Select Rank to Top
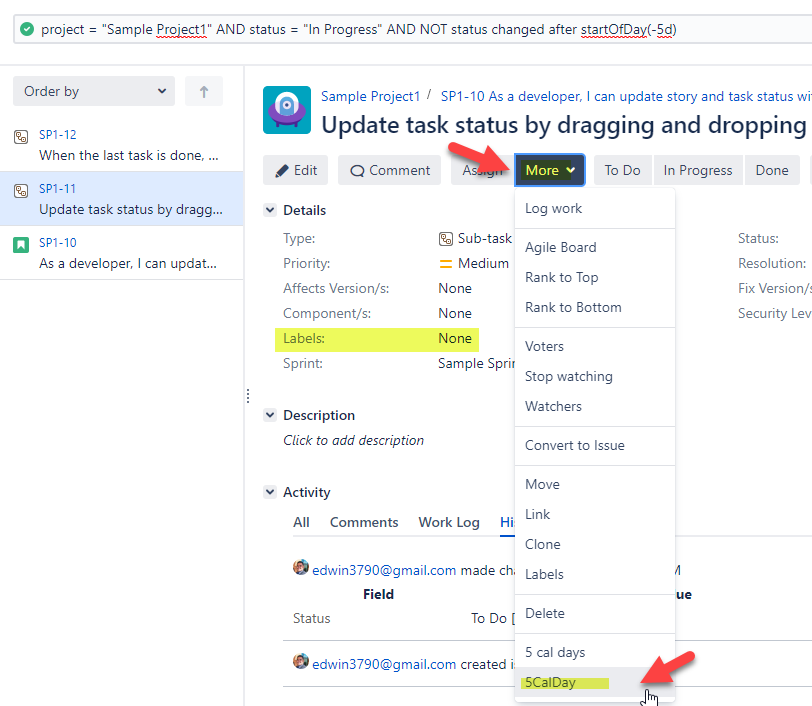 point(594,277)
